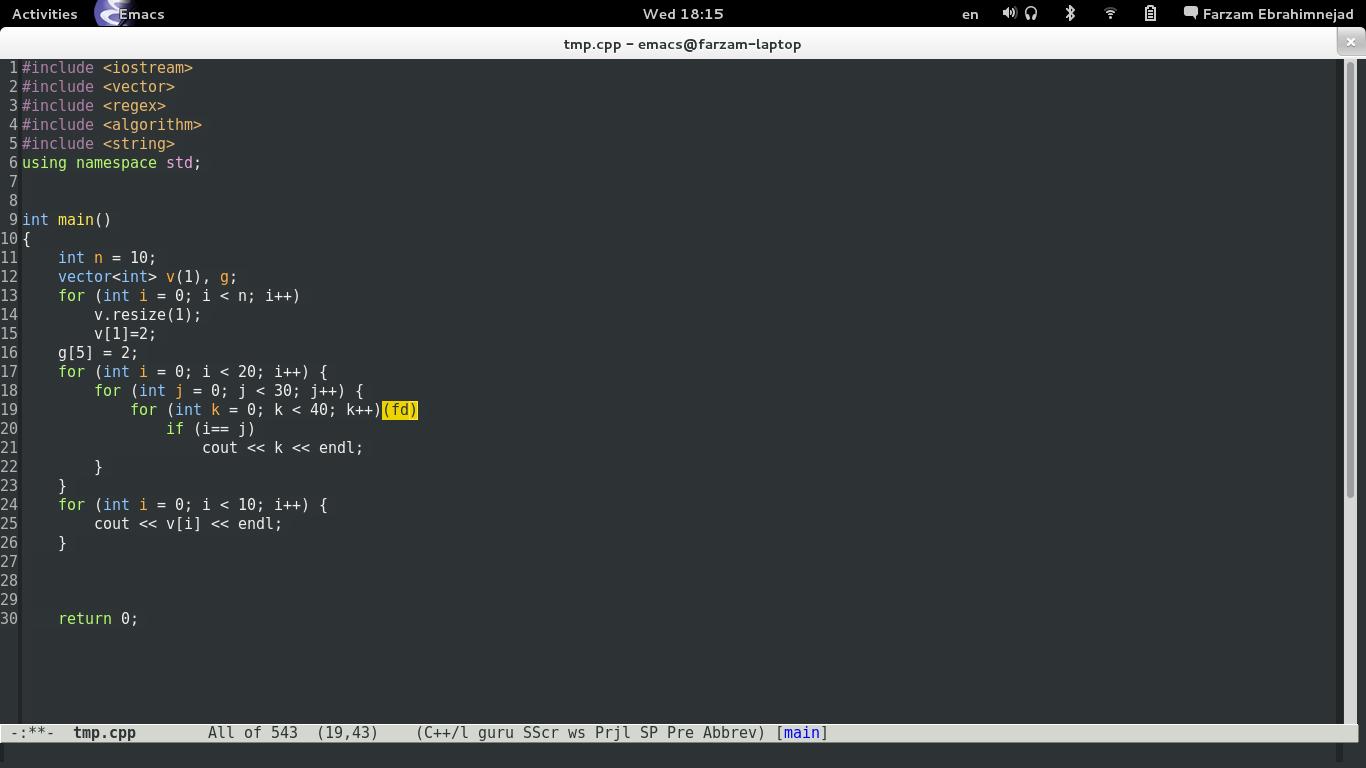Screen dimensions: 1366x768
Task: Click the [main] function indicator
Action: (801, 733)
